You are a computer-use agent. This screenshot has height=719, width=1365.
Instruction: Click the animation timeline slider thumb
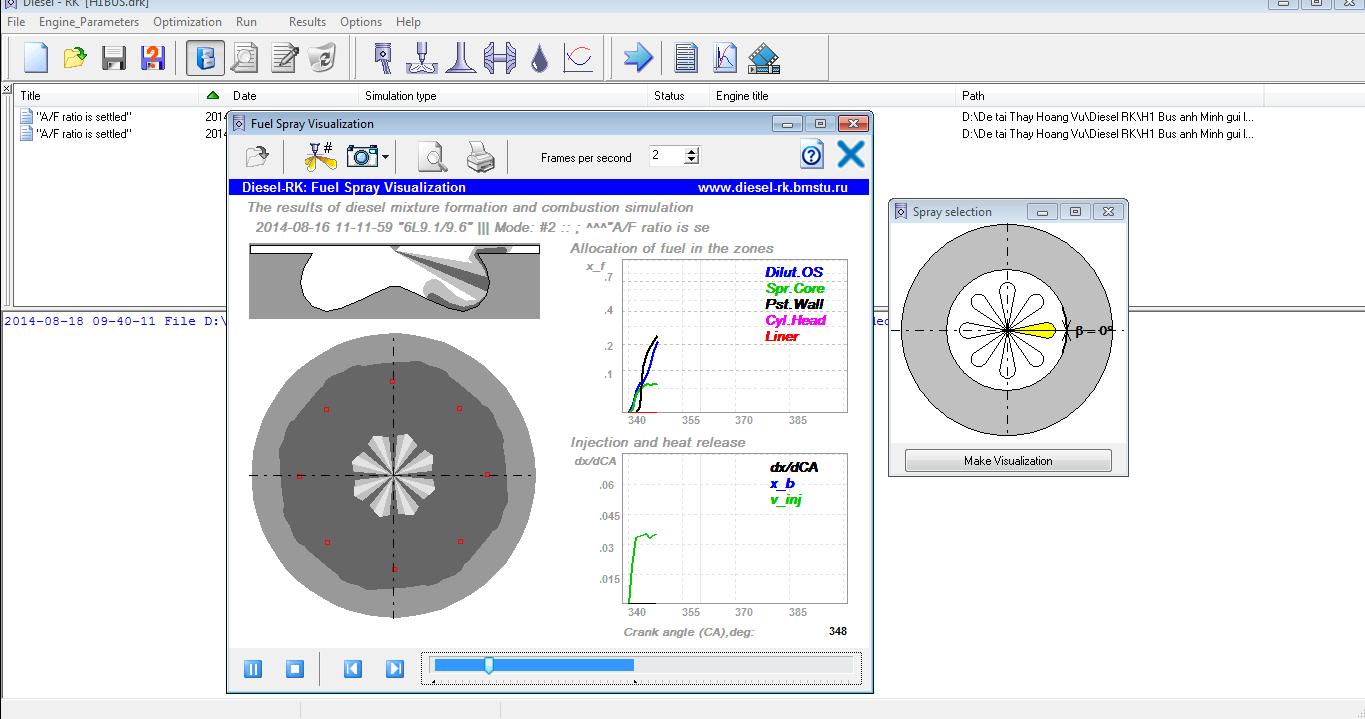point(488,665)
